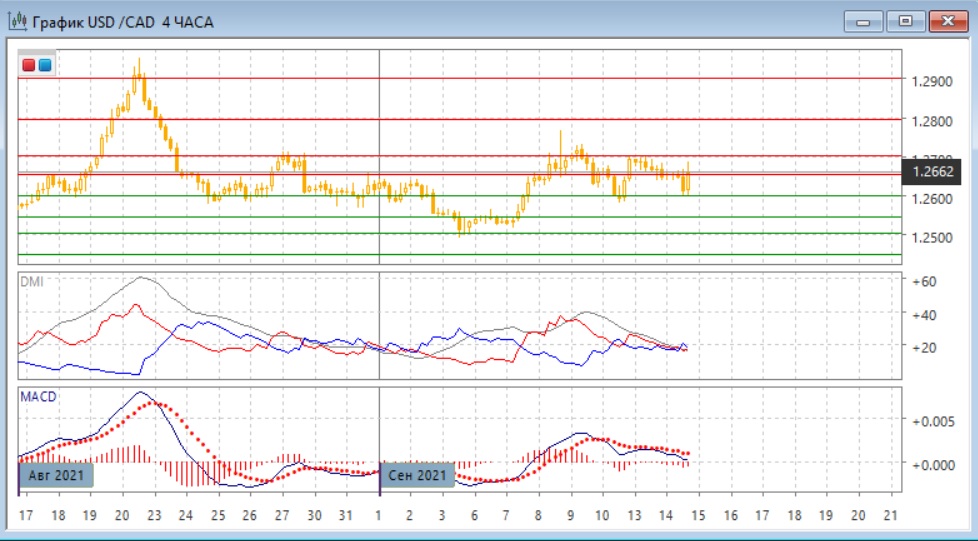
Task: Click date 21 at time axis end
Action: (x=892, y=516)
